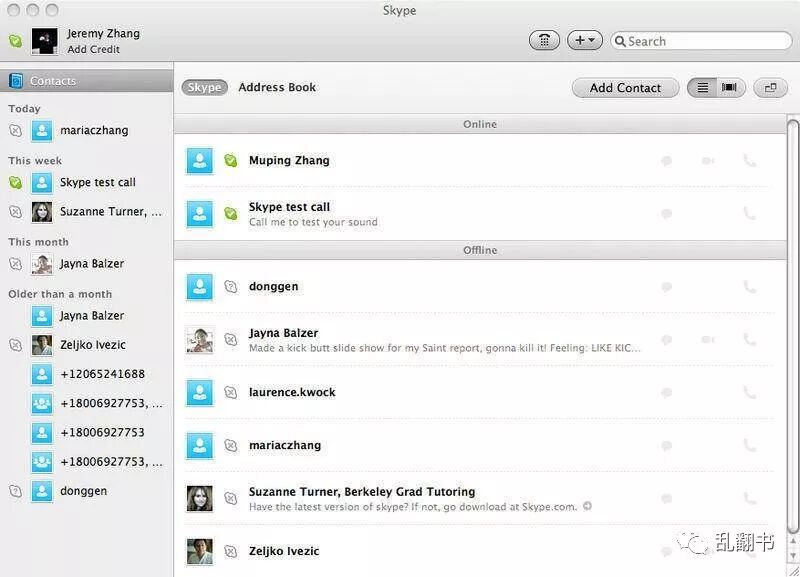Click the Offline section header
The width and height of the screenshot is (800, 577).
tap(480, 250)
